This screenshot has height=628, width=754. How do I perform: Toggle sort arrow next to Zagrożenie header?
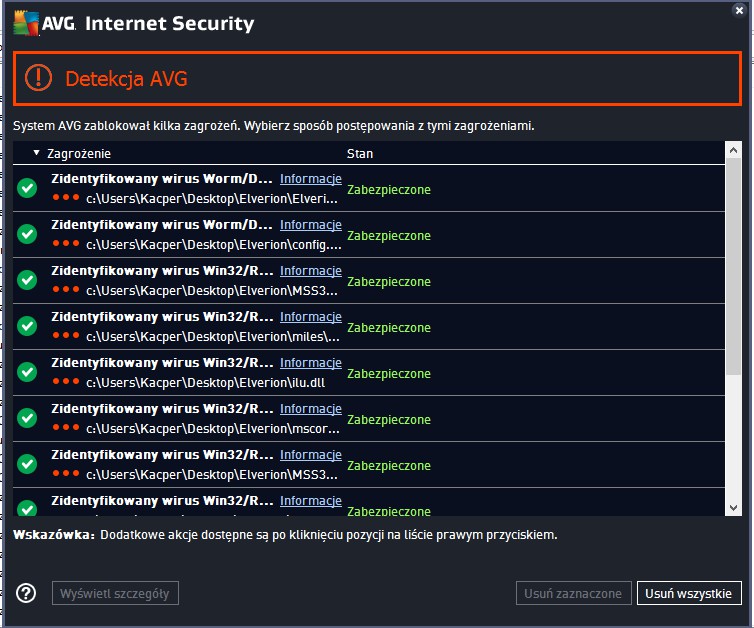pyautogui.click(x=36, y=153)
